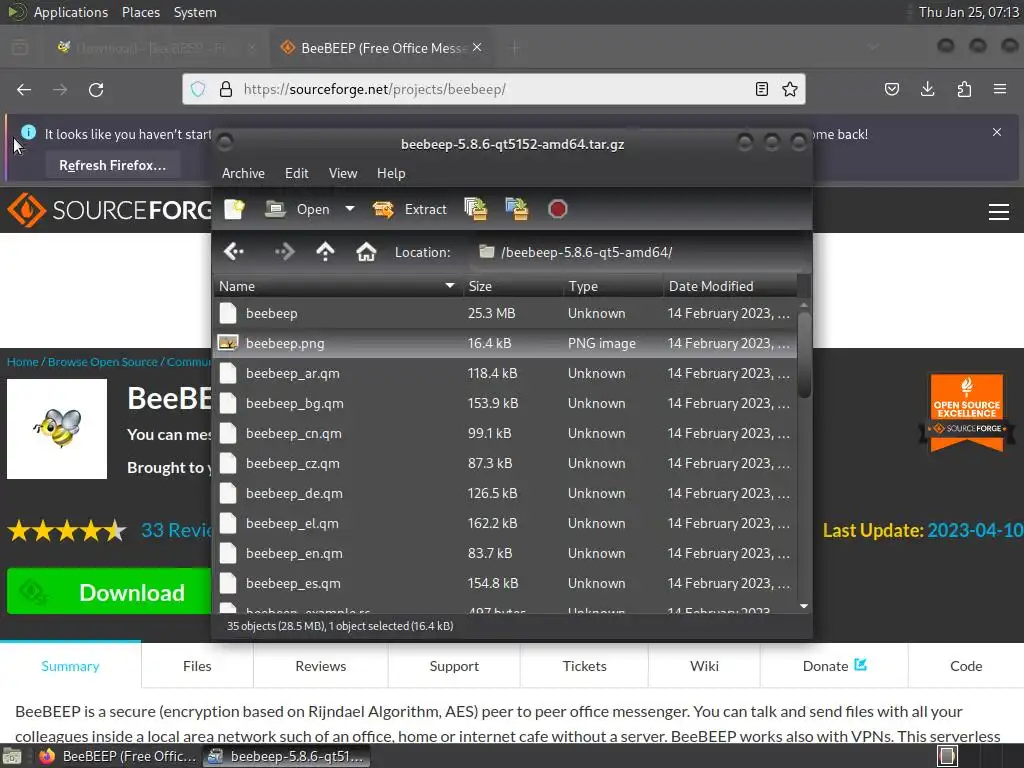Image resolution: width=1024 pixels, height=768 pixels.
Task: Bookmark this page with star icon
Action: click(790, 89)
